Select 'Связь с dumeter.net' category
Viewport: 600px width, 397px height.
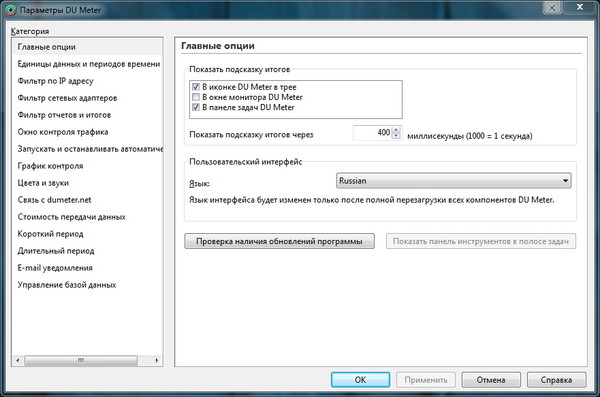pyautogui.click(x=87, y=200)
